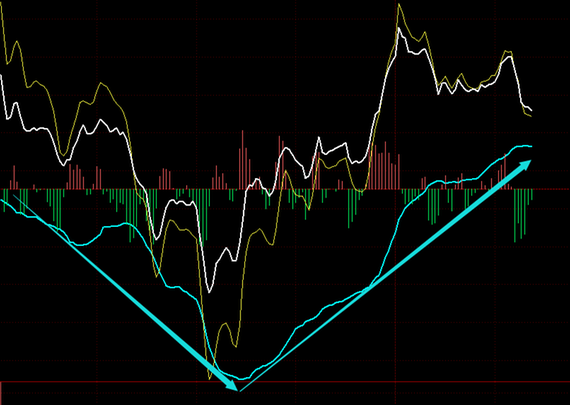
Task: Click the point where the two cyan arrows meet
Action: [240, 391]
